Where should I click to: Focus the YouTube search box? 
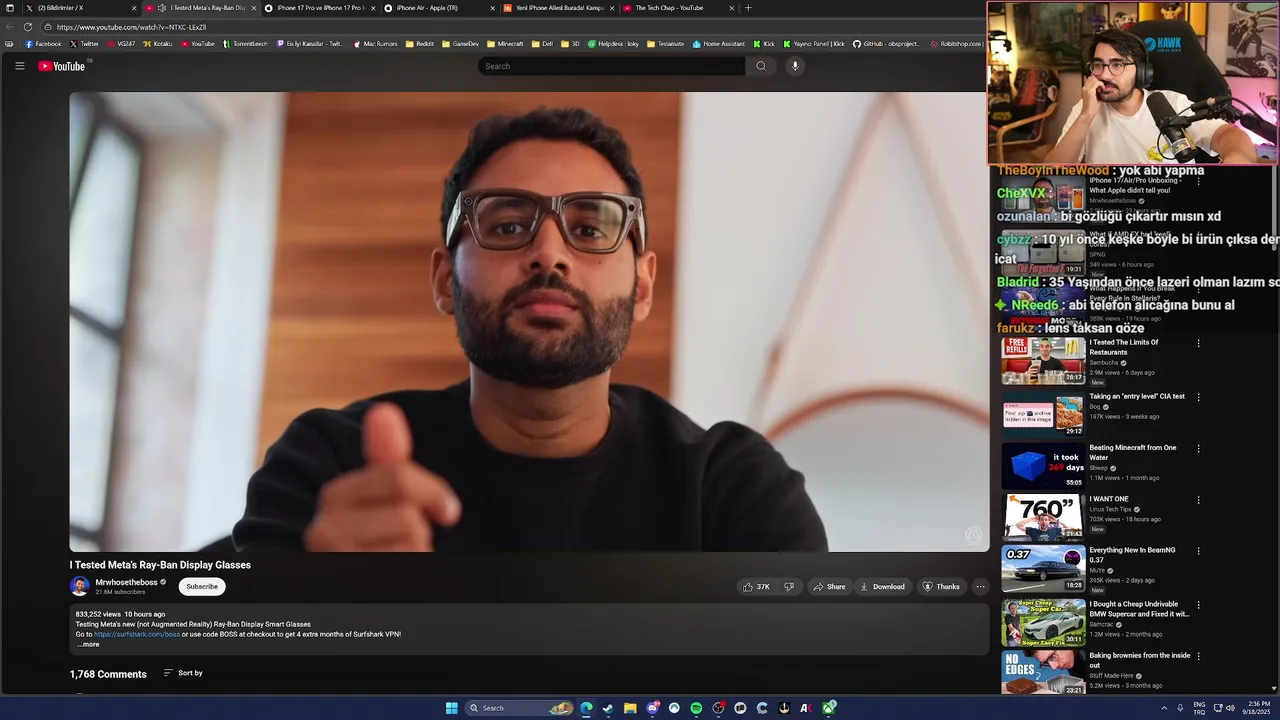coord(611,66)
